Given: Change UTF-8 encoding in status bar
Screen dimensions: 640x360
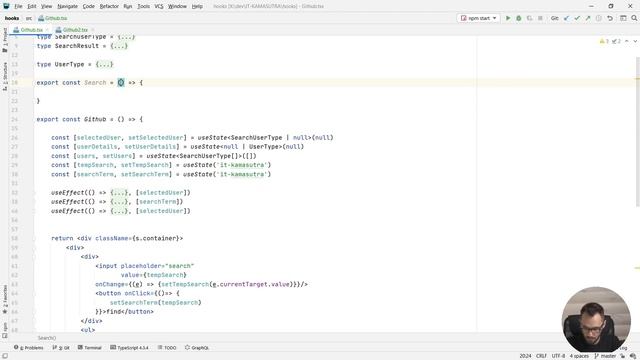Looking at the screenshot, I should [x=558, y=356].
